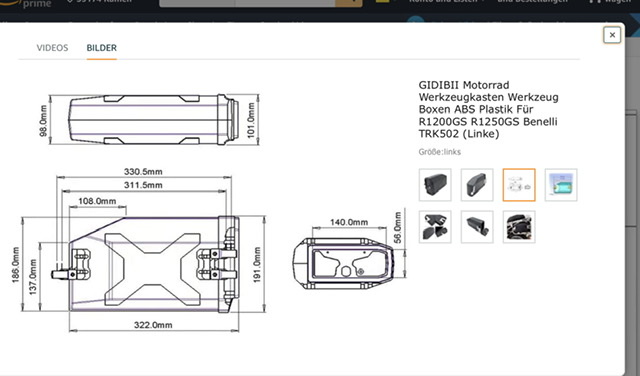Close the image viewer with the X button
Screen dimensions: 640x376
[612, 35]
